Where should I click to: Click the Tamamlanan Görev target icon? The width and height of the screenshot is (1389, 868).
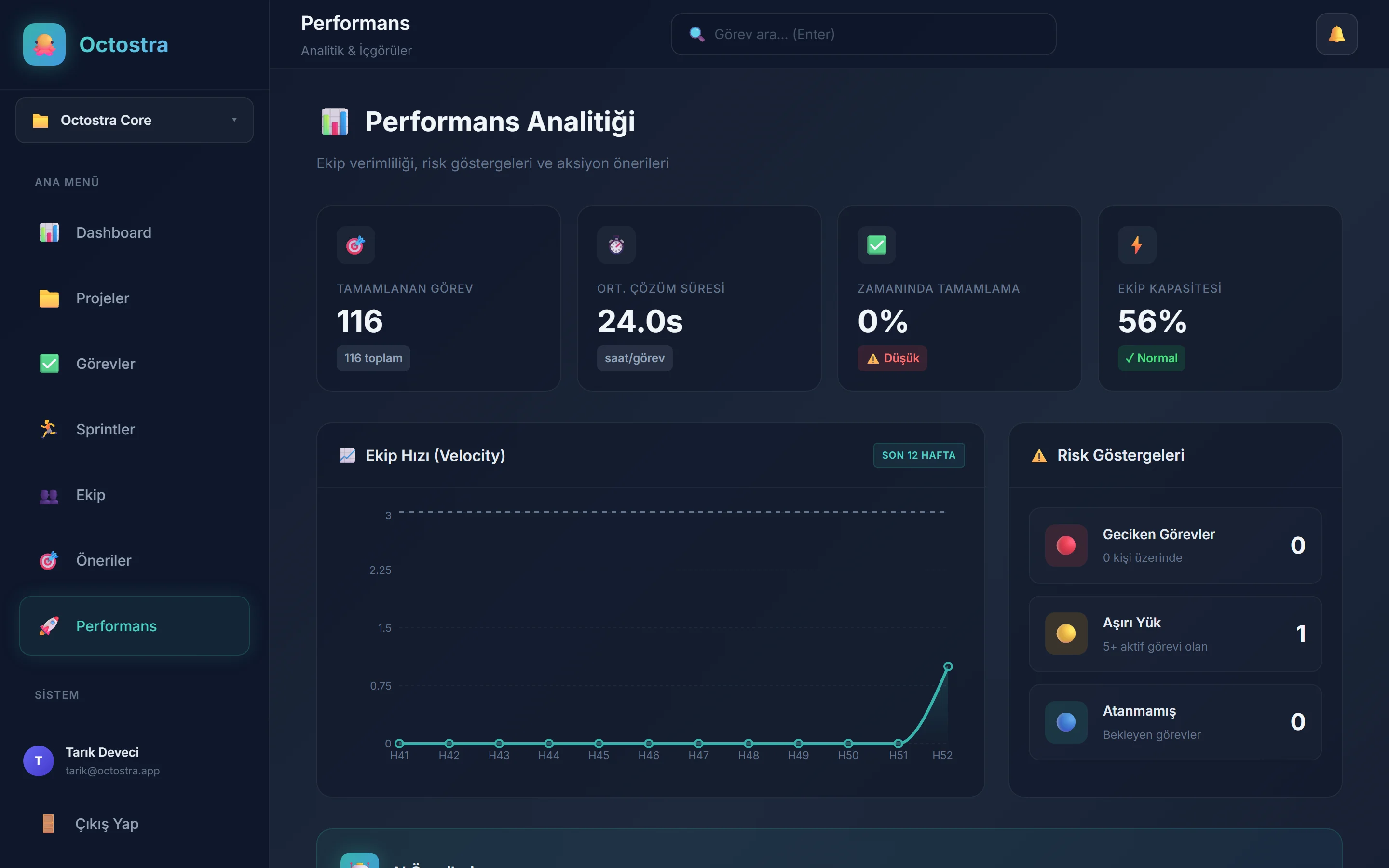coord(356,245)
